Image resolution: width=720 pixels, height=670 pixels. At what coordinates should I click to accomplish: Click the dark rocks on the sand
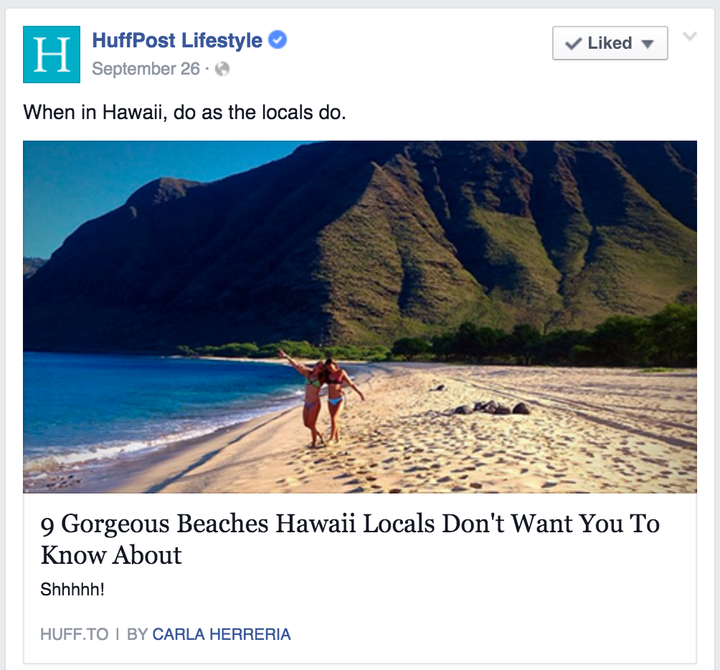[491, 407]
